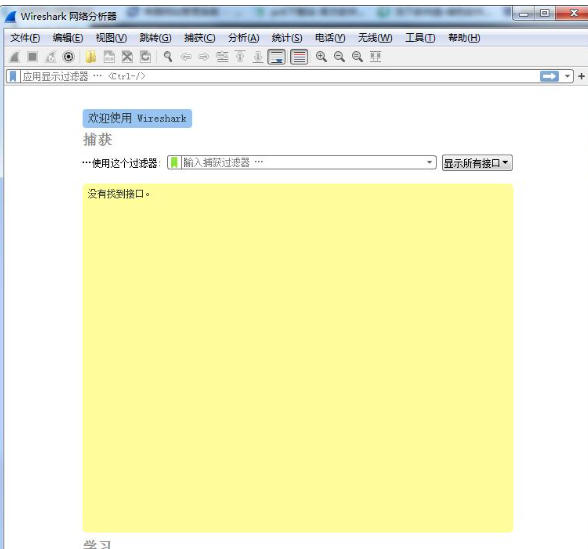Click the zoom out magnifier icon
588x549 pixels.
coord(339,57)
